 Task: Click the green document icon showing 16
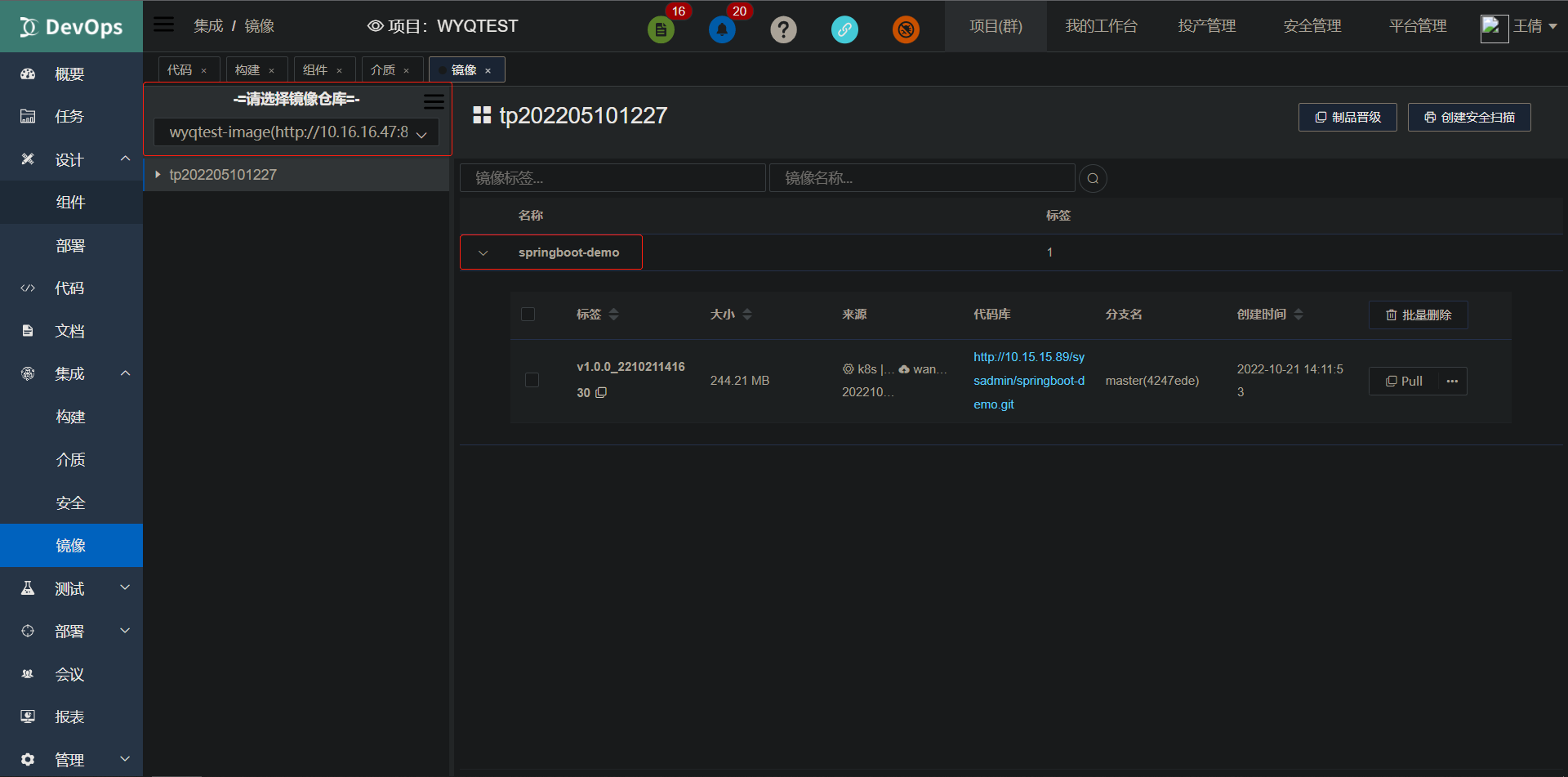tap(661, 29)
